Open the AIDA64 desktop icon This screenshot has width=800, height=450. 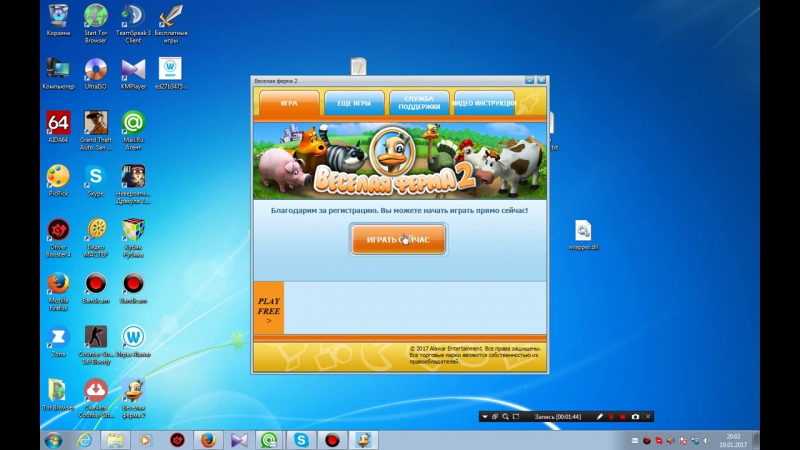point(58,124)
